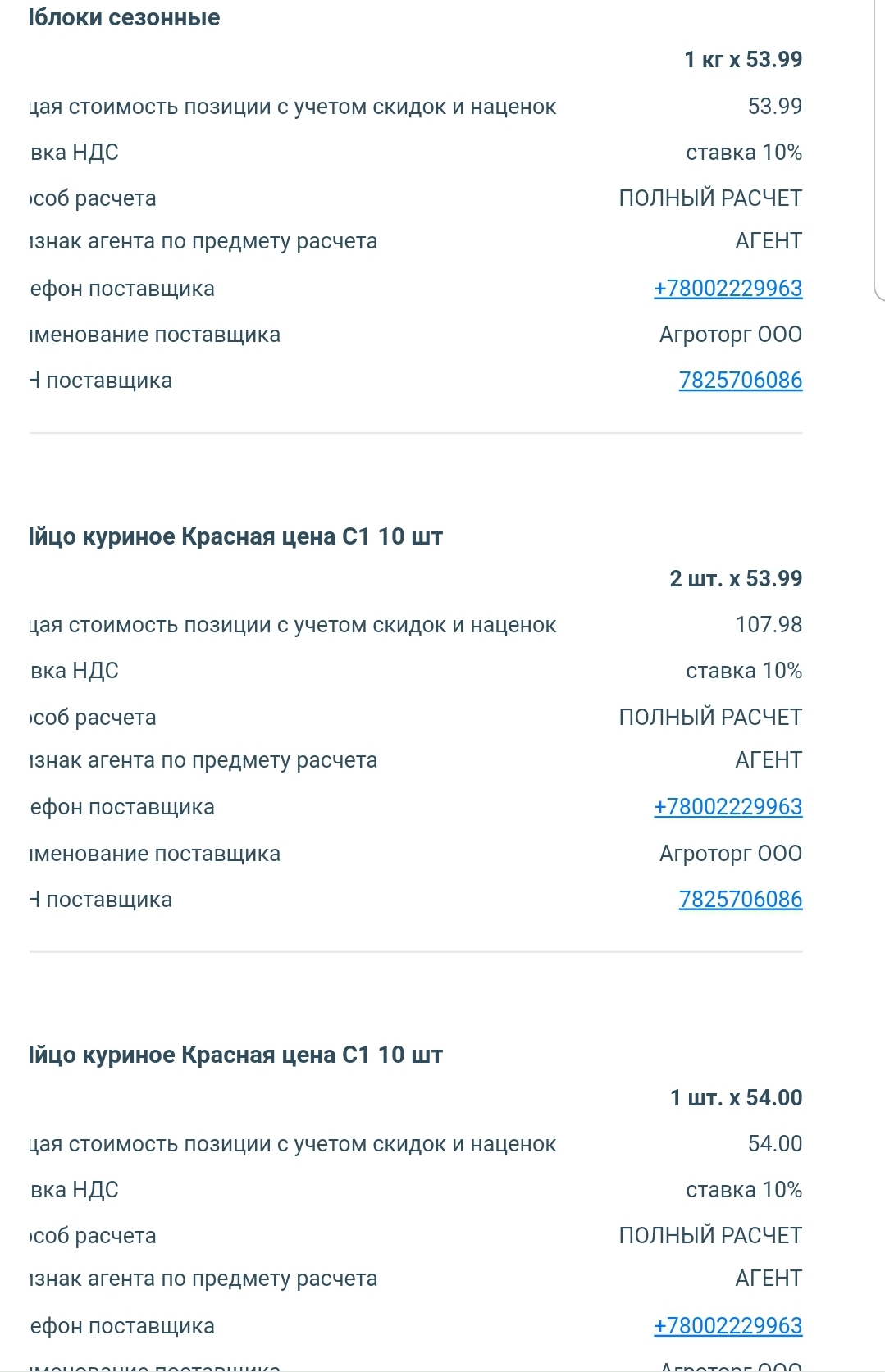Click the 107.98 total cost value
The image size is (885, 1372).
769,625
